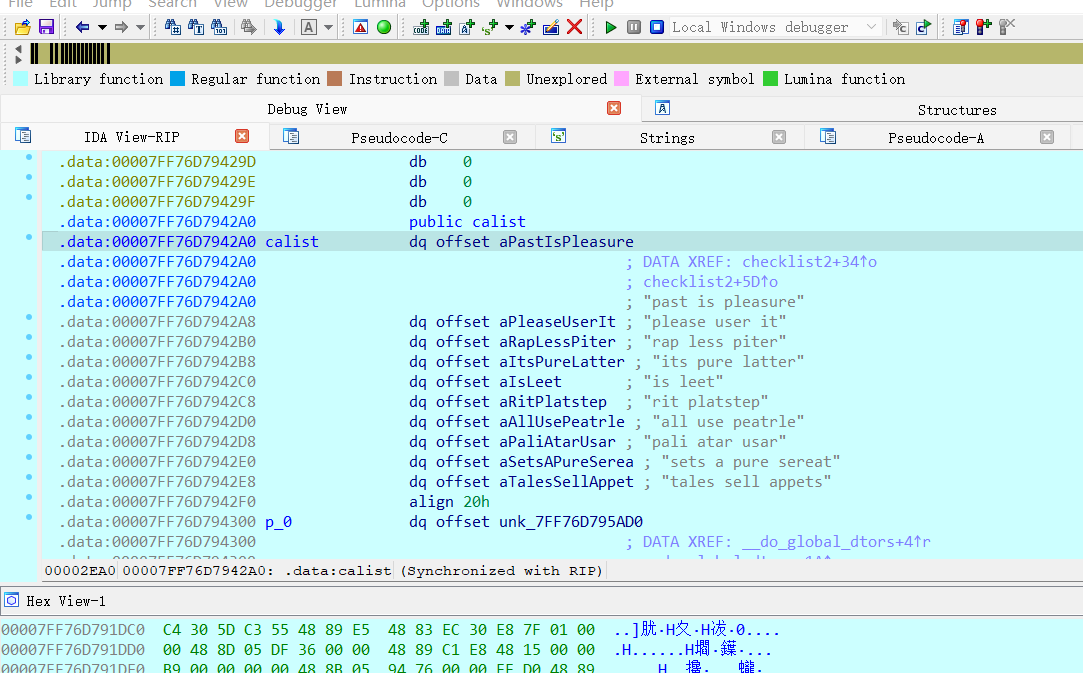The image size is (1083, 673).
Task: Switch to the Pseudocode-C tab
Action: pyautogui.click(x=399, y=138)
